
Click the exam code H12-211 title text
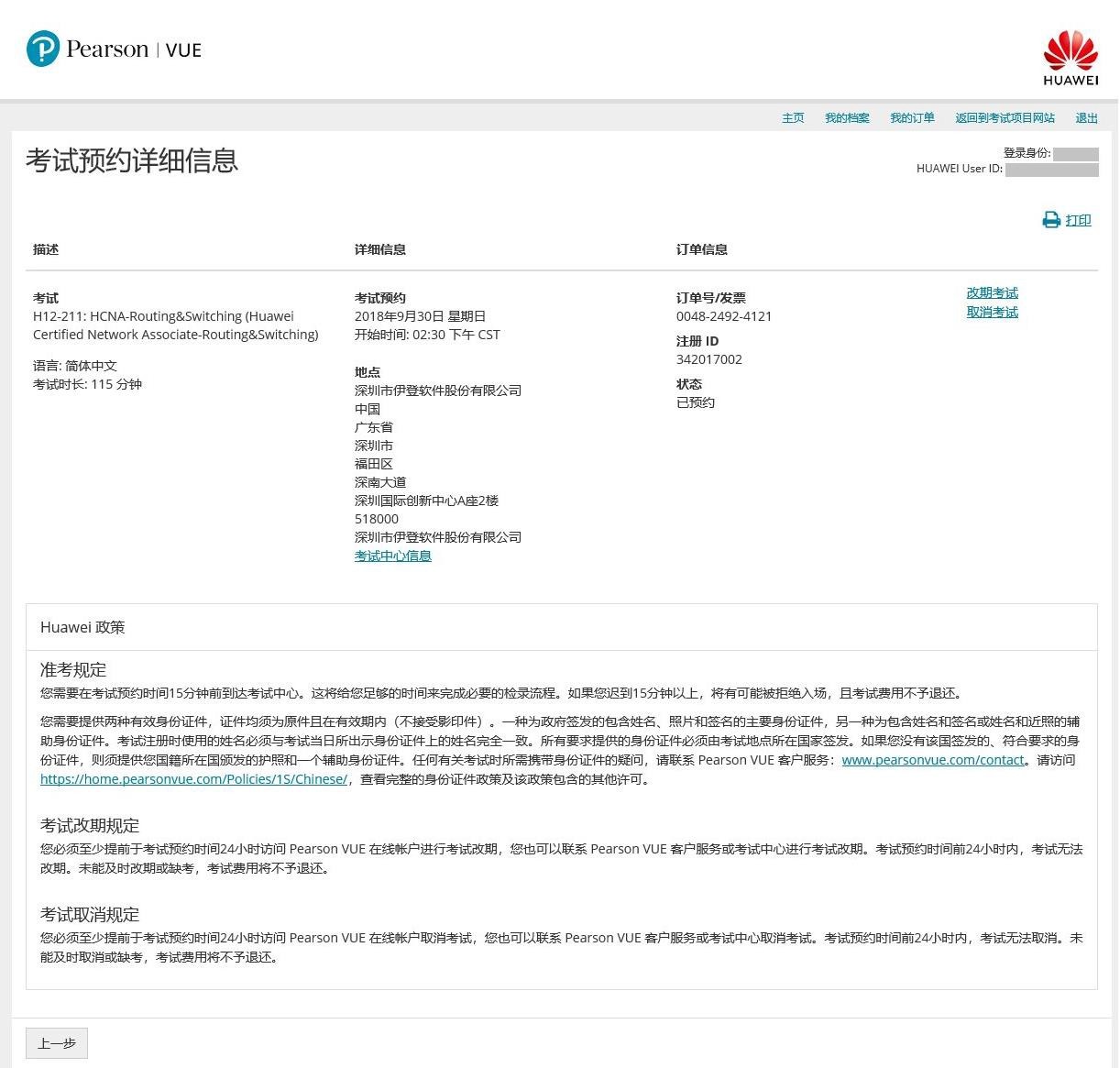[x=176, y=325]
